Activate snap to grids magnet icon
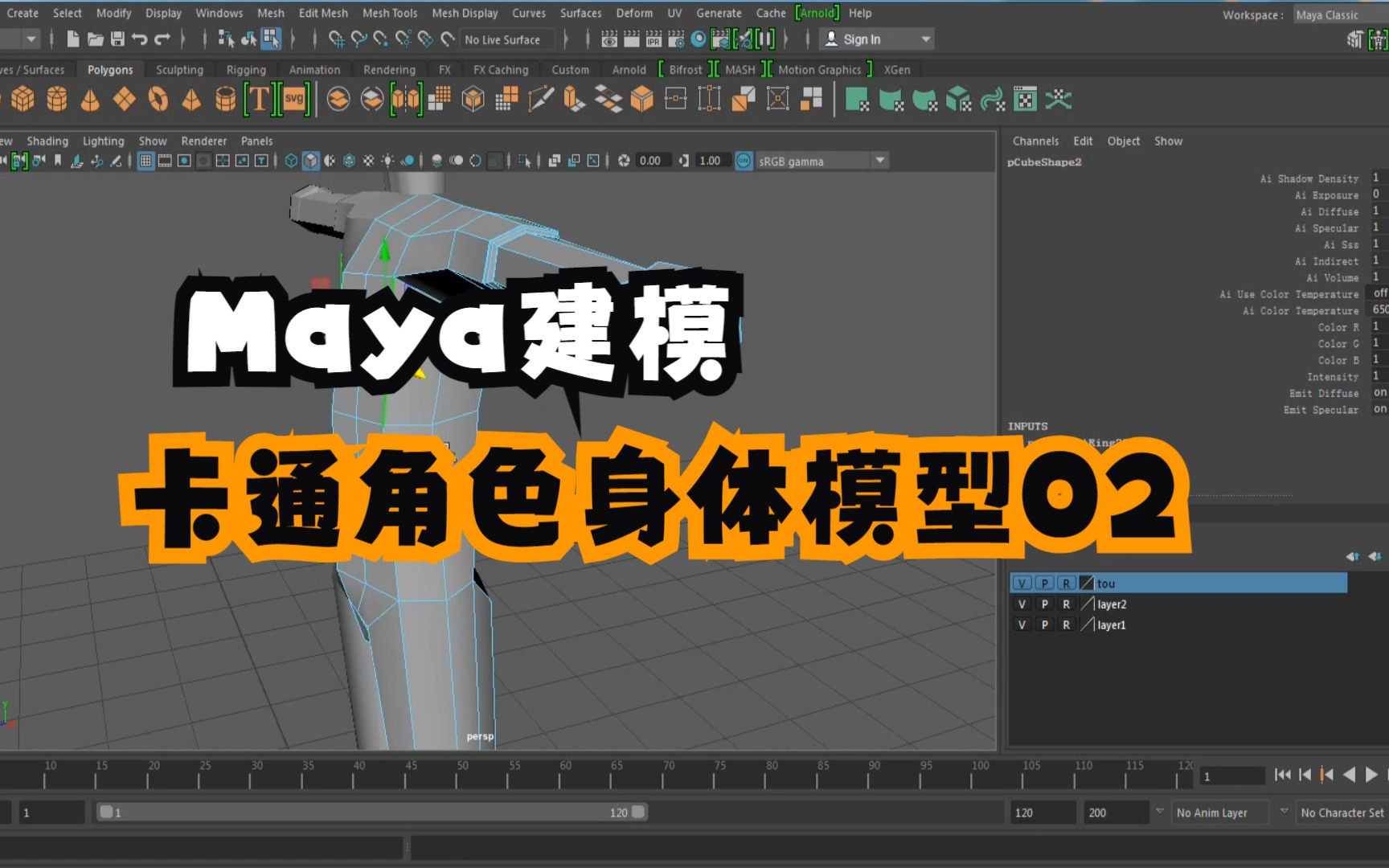The width and height of the screenshot is (1389, 868). [336, 39]
